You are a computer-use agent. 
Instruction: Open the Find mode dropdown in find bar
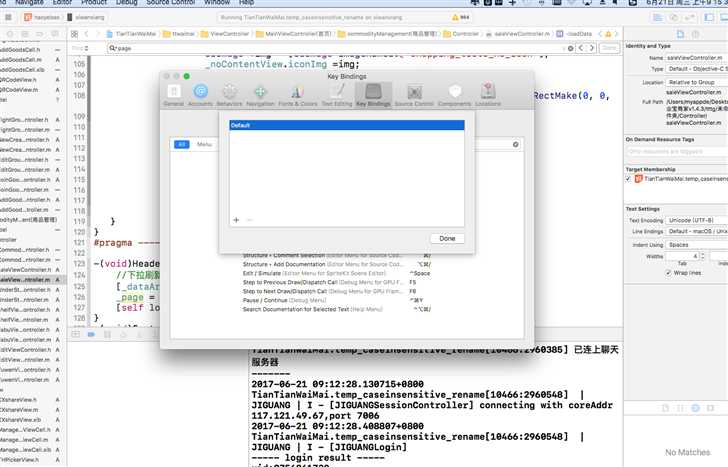point(80,48)
